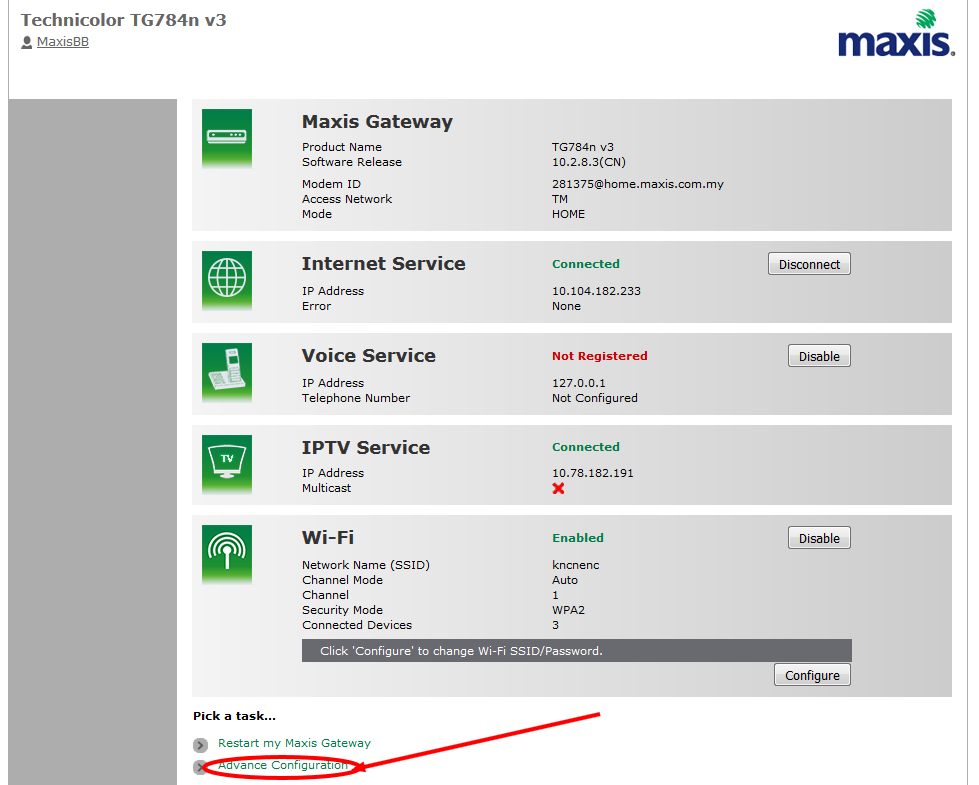This screenshot has height=785, width=979.
Task: Click the Internet Service Connected status
Action: pyautogui.click(x=586, y=264)
